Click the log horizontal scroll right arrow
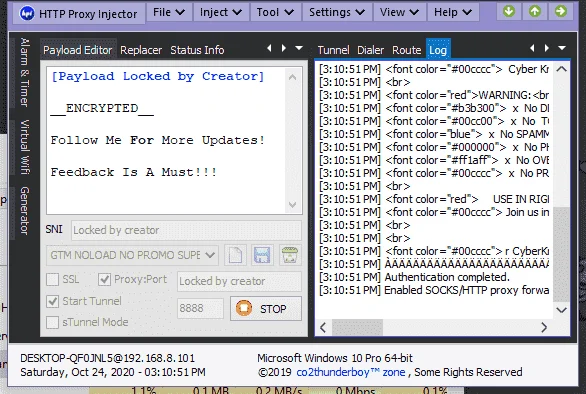This screenshot has width=586, height=394. tap(544, 328)
